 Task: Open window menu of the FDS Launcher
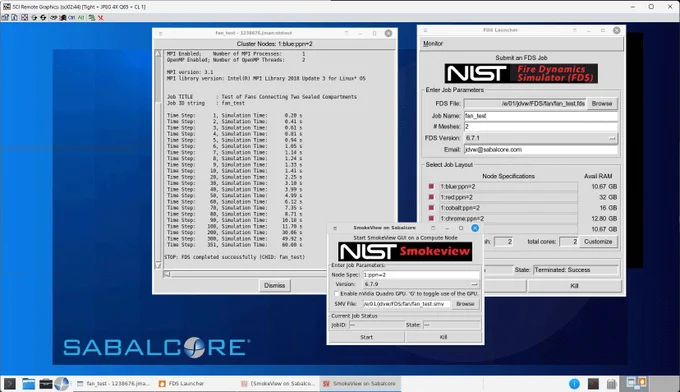(425, 30)
